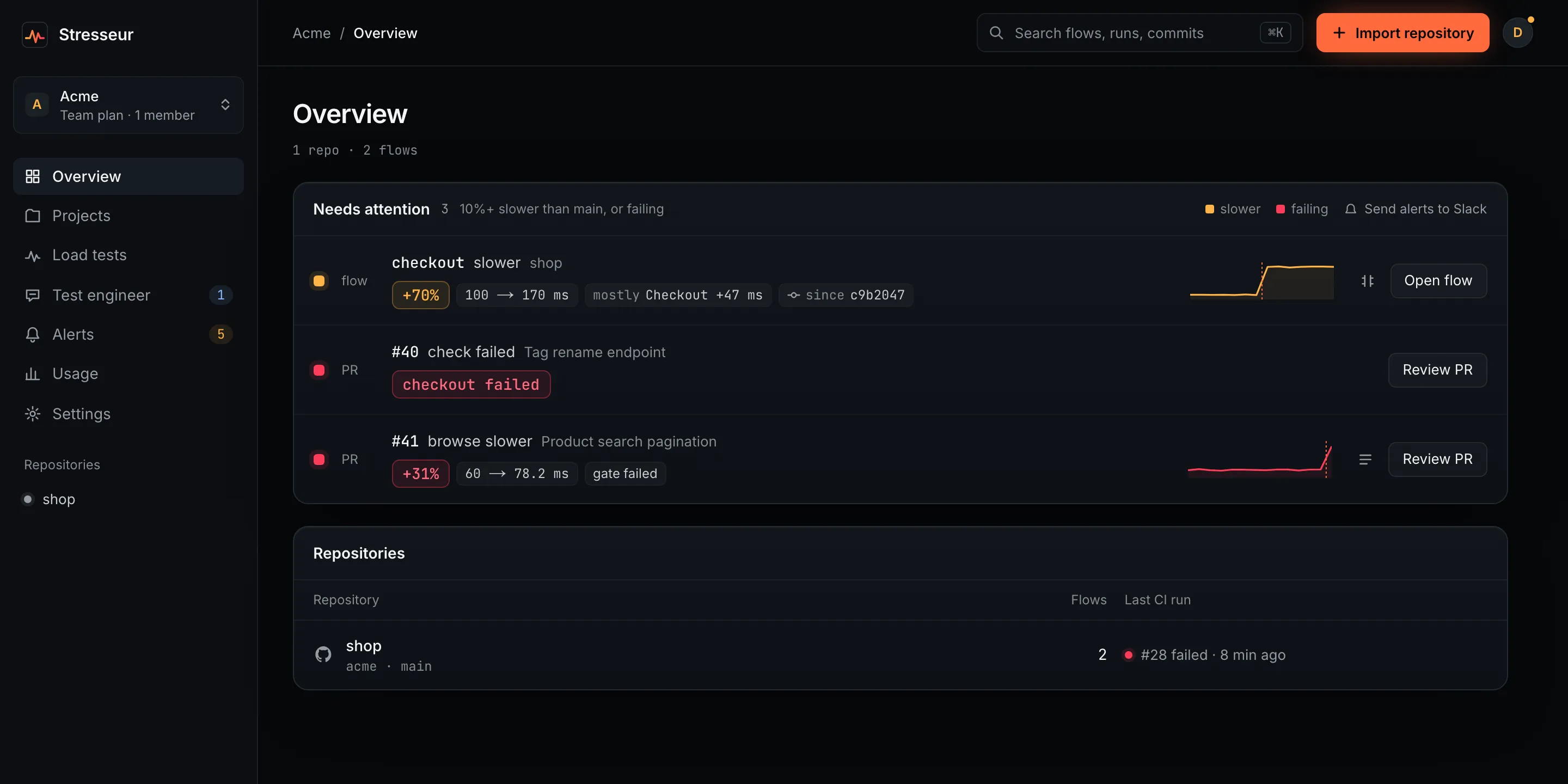
Task: Click the checkout failed badge
Action: tap(471, 385)
